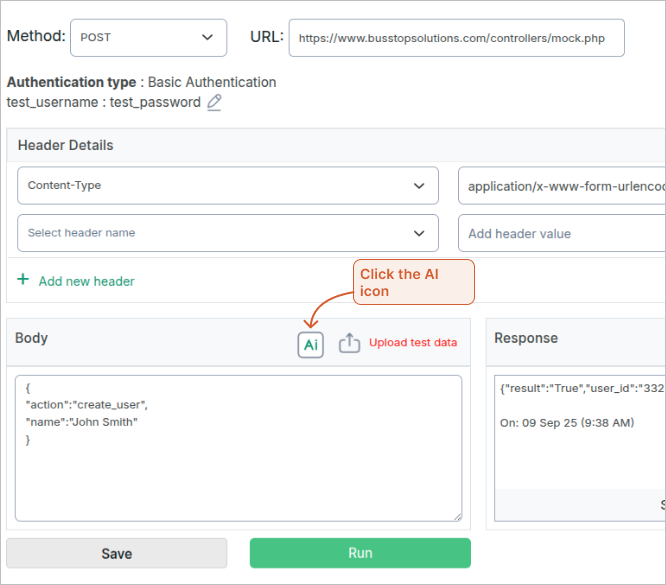Image resolution: width=666 pixels, height=585 pixels.
Task: Open the Method POST dropdown
Action: tap(148, 37)
